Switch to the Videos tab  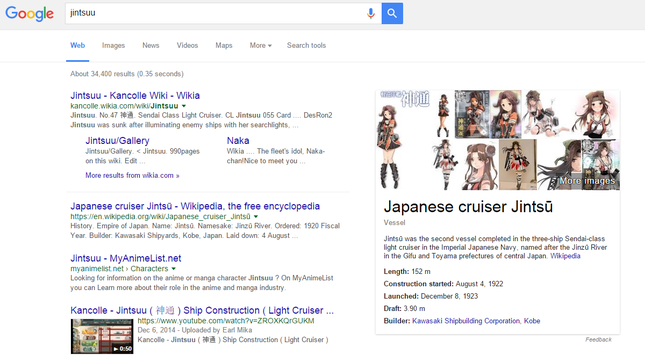coord(187,45)
